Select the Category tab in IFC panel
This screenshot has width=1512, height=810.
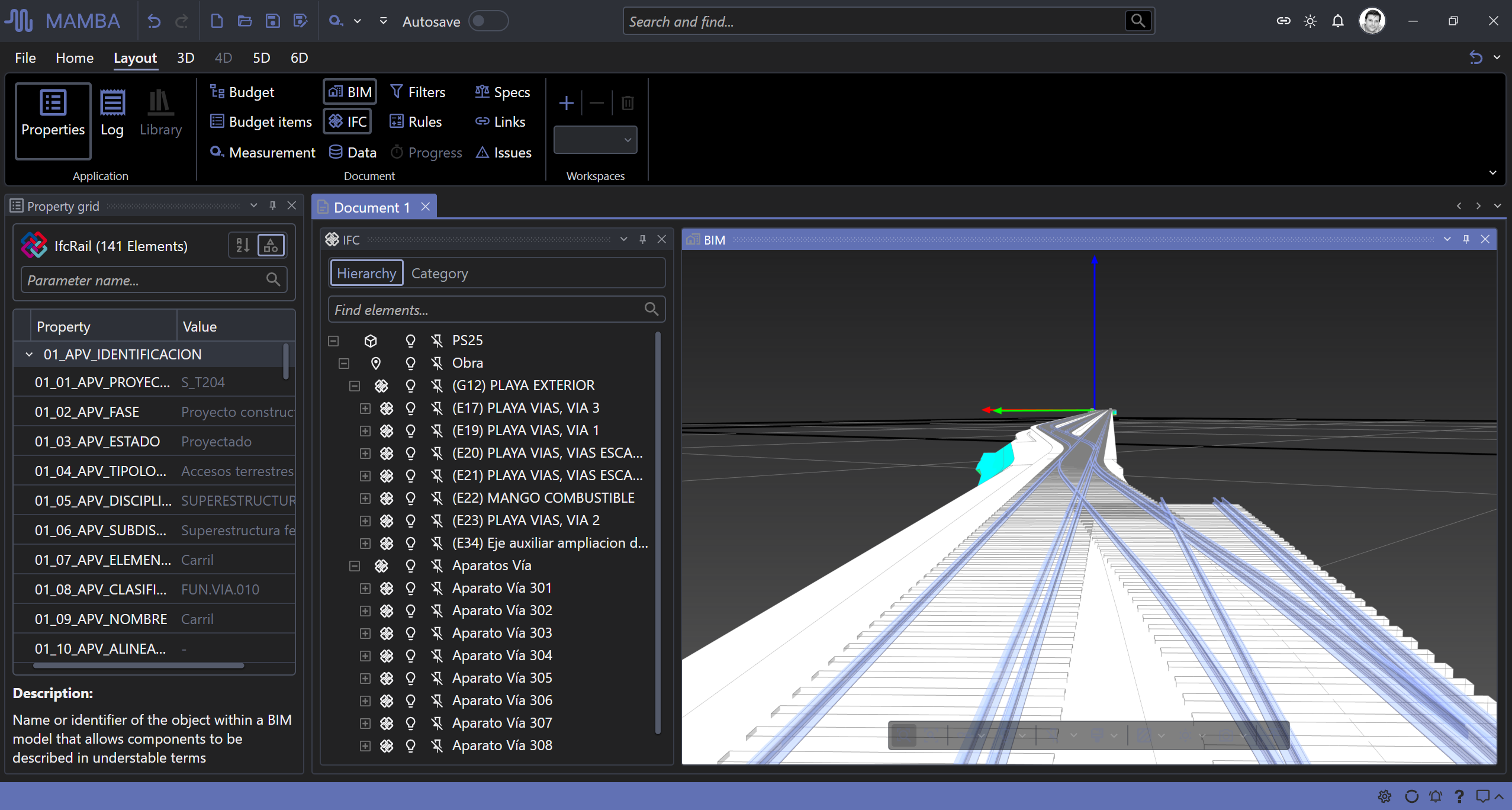coord(439,274)
